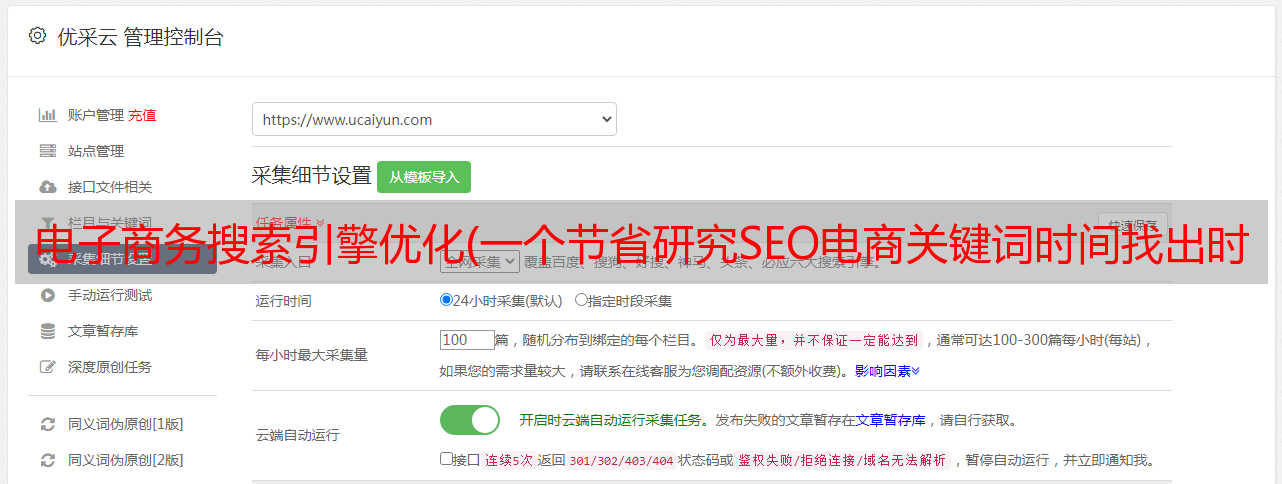The image size is (1282, 484).
Task: Open 深度原创任务 in the sidebar
Action: (x=110, y=367)
